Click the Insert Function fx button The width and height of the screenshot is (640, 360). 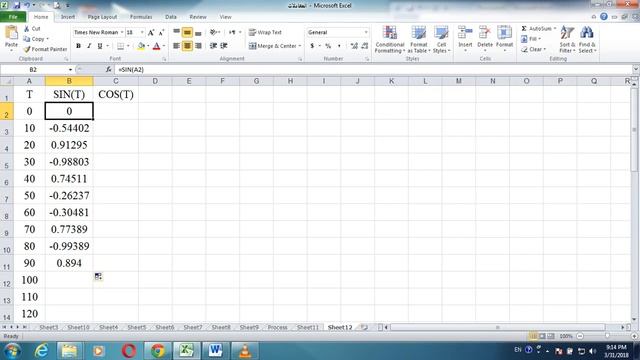pyautogui.click(x=108, y=69)
